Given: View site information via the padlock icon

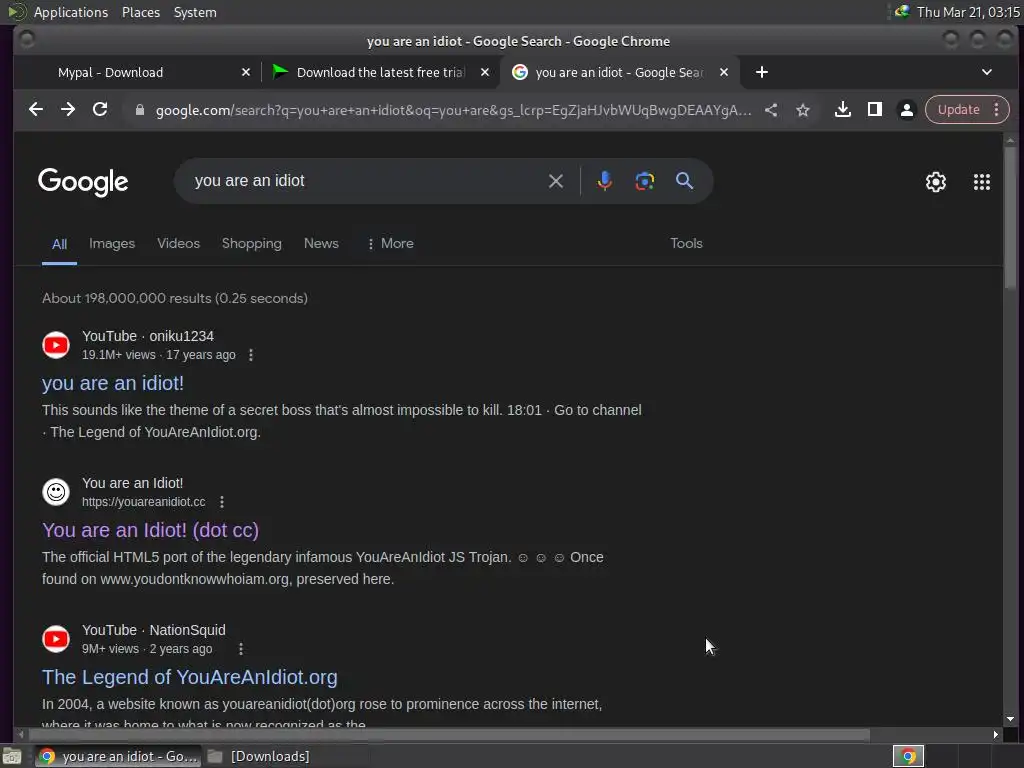Looking at the screenshot, I should pos(139,110).
